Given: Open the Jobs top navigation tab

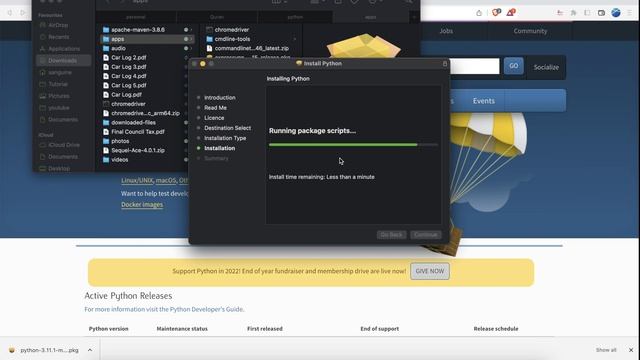Looking at the screenshot, I should tap(446, 31).
